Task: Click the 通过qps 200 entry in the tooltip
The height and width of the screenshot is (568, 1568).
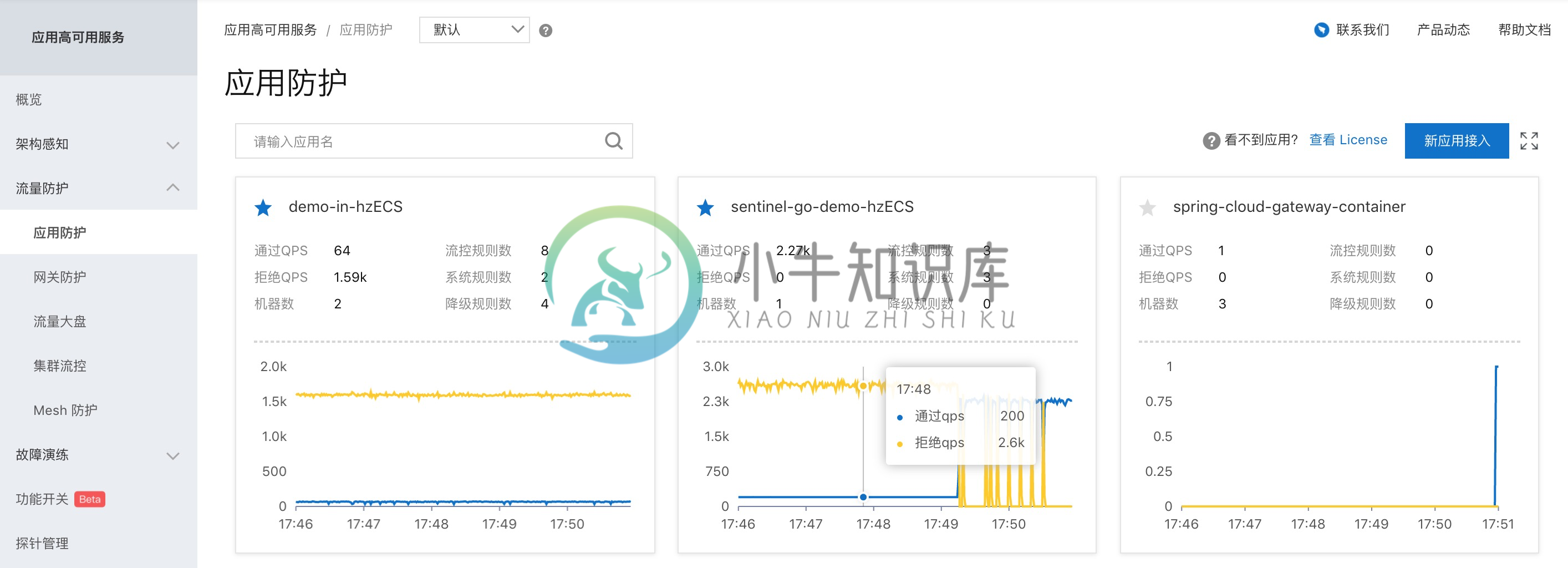Action: pyautogui.click(x=960, y=417)
